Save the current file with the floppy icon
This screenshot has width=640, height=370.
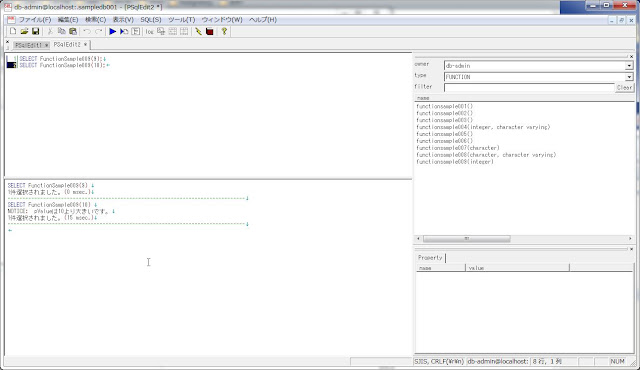tap(36, 31)
